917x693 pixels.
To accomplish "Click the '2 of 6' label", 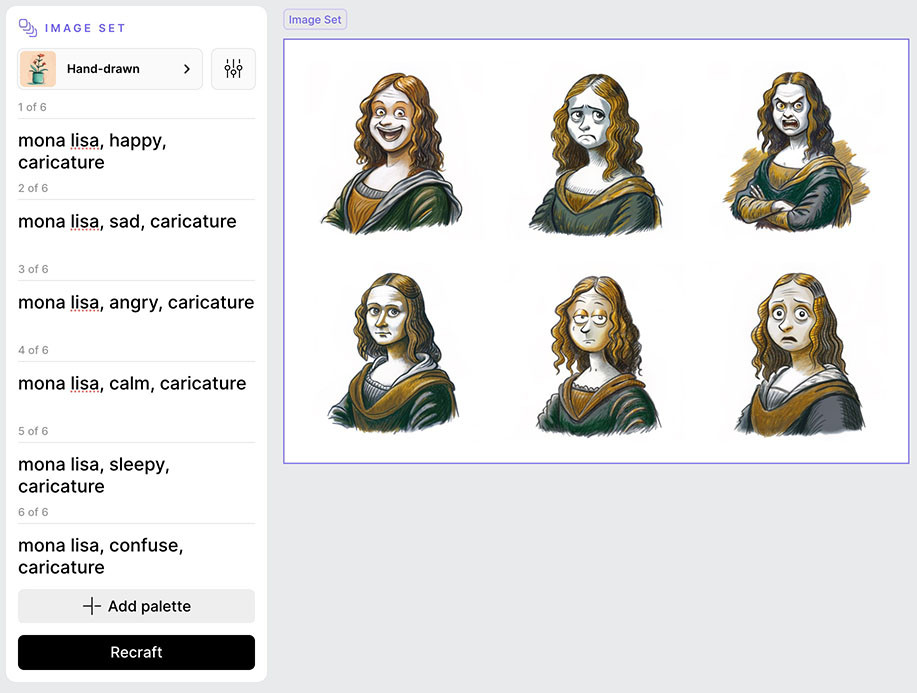I will pyautogui.click(x=33, y=188).
